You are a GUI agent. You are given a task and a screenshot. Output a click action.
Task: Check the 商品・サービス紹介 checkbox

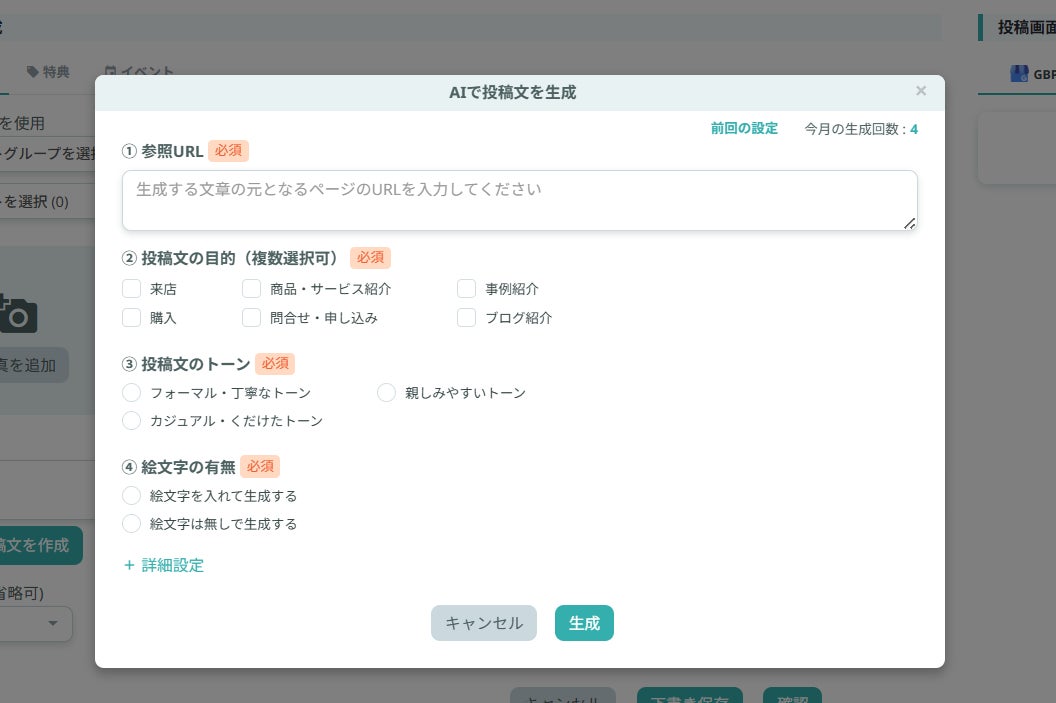[251, 289]
